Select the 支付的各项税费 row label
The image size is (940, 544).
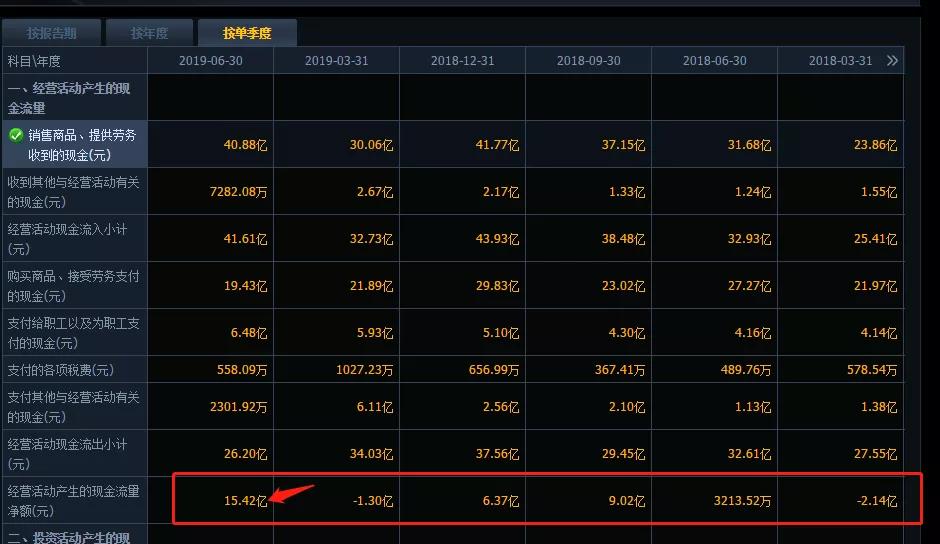click(60, 370)
